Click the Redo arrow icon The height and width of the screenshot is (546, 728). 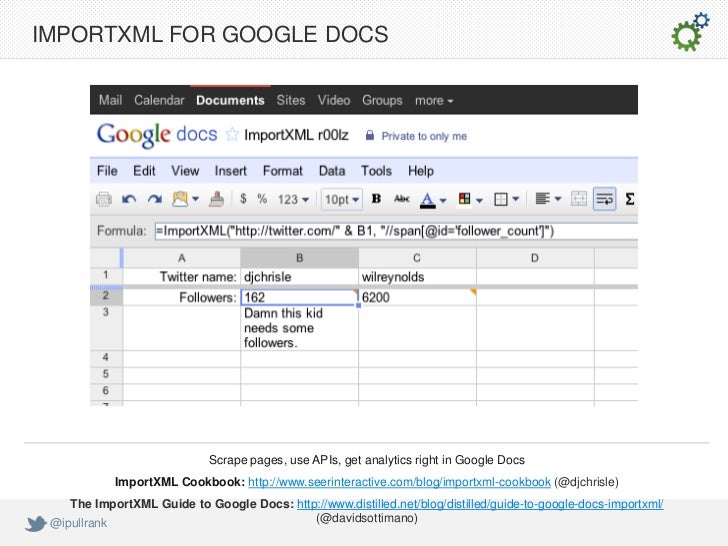coord(155,199)
